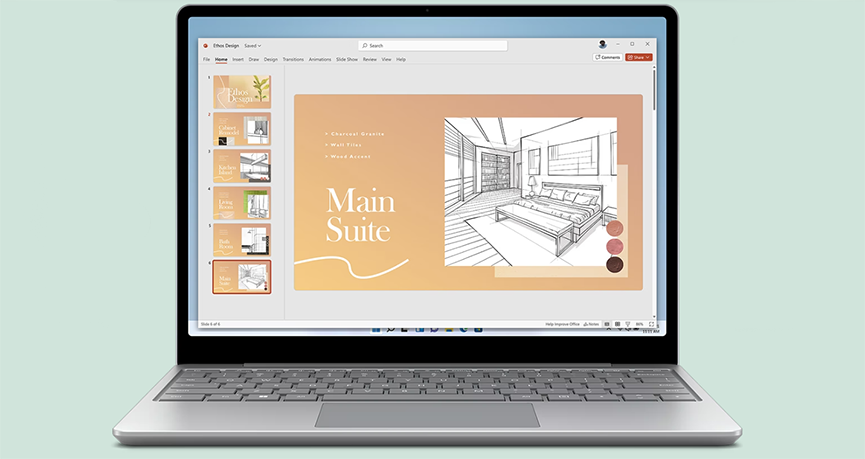The width and height of the screenshot is (865, 459).
Task: Select the Kitchen Island slide thumbnail
Action: click(x=241, y=165)
